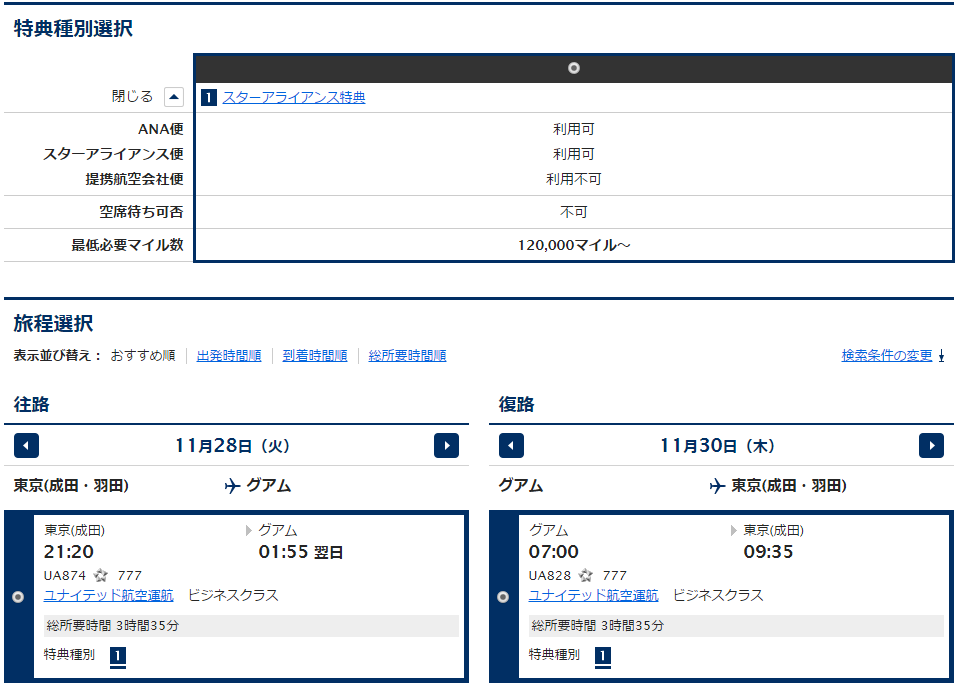
Task: Select the Star Alliance award type radio button
Action: click(x=574, y=68)
